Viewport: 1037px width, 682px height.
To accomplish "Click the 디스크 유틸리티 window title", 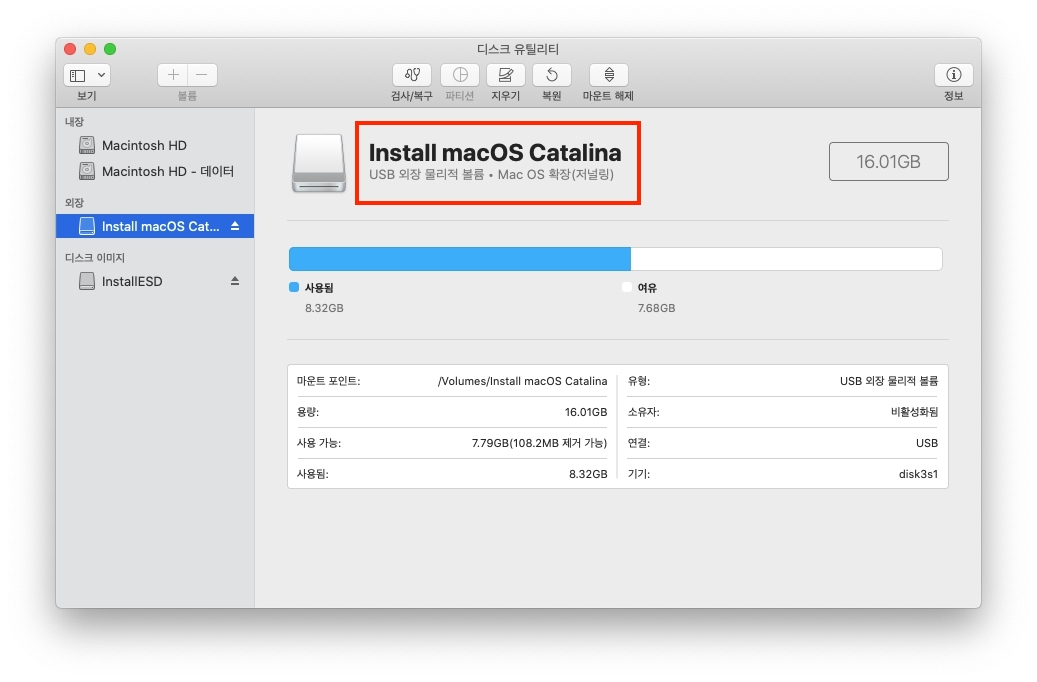I will (518, 49).
